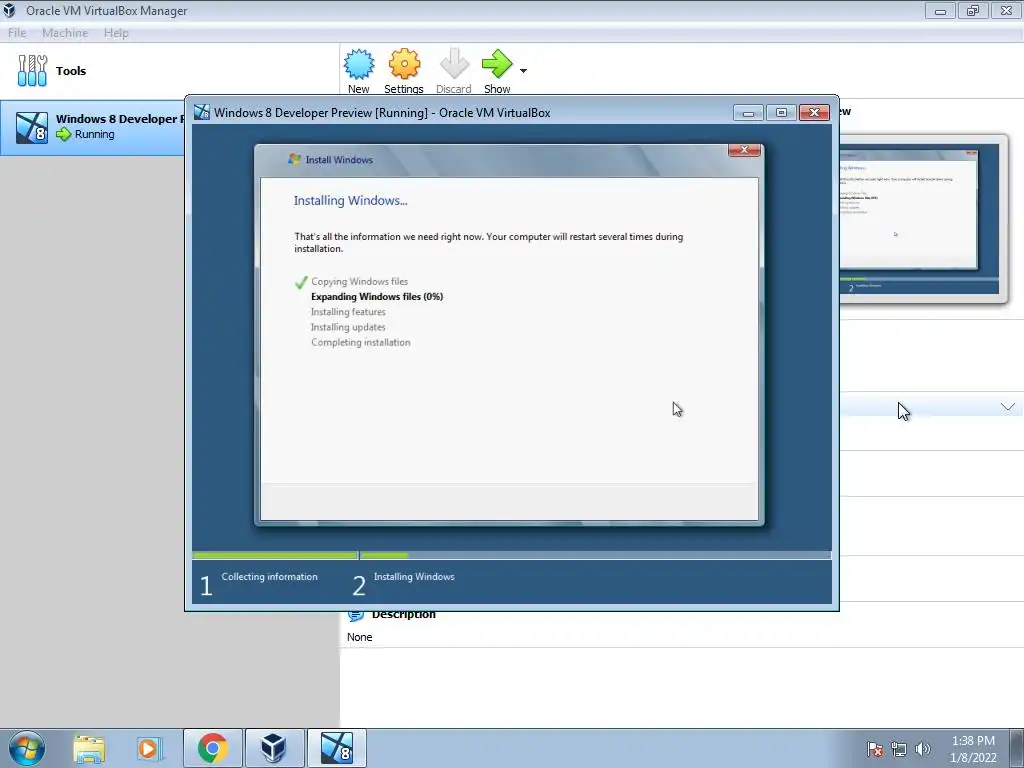Click the Copying Windows files checkmark

click(x=300, y=282)
